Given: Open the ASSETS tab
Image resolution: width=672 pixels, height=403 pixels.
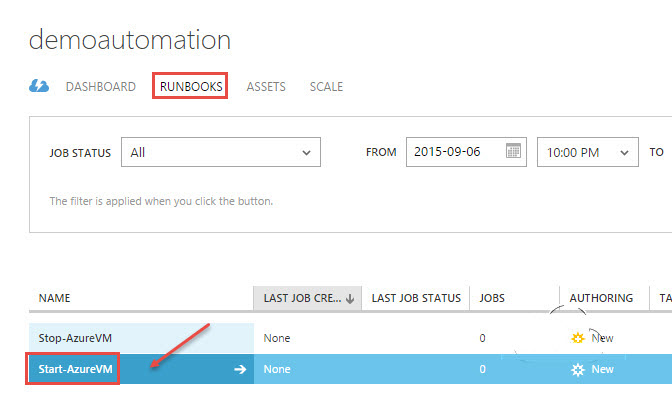Looking at the screenshot, I should tap(266, 87).
